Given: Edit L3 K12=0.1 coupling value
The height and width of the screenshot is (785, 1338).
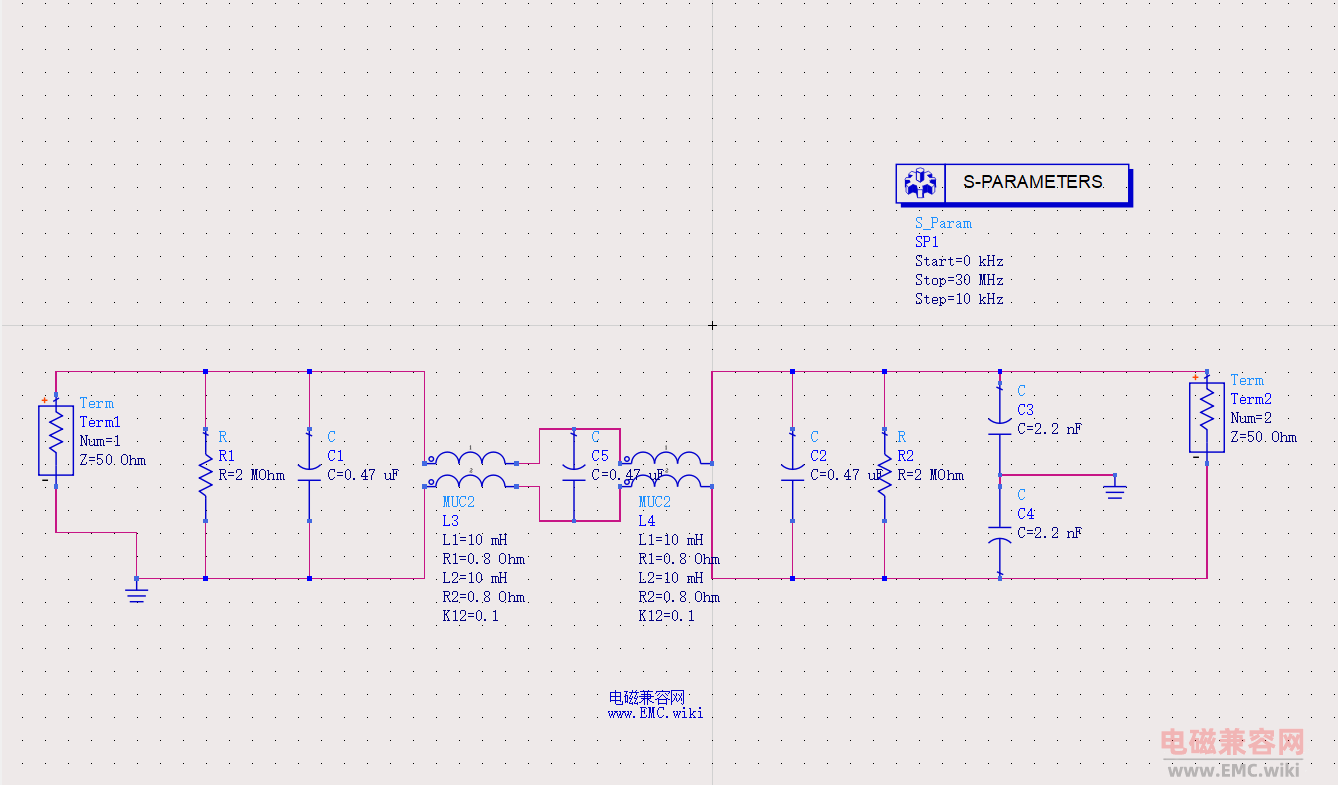Looking at the screenshot, I should click(x=470, y=616).
